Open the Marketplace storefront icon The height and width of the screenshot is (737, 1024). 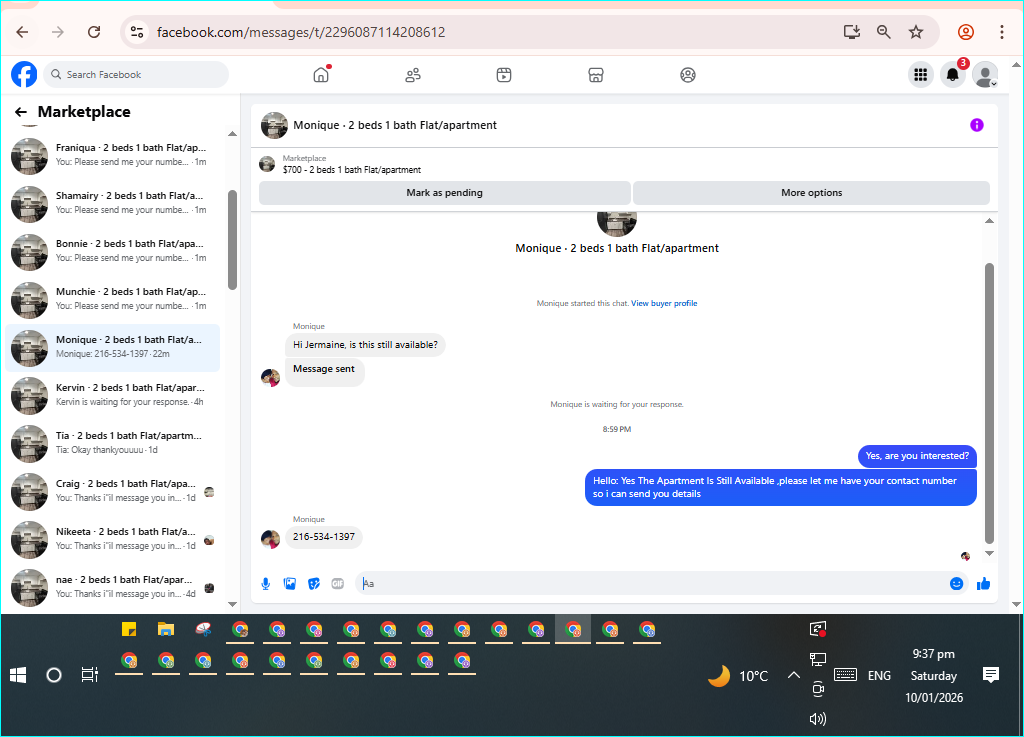(x=596, y=74)
